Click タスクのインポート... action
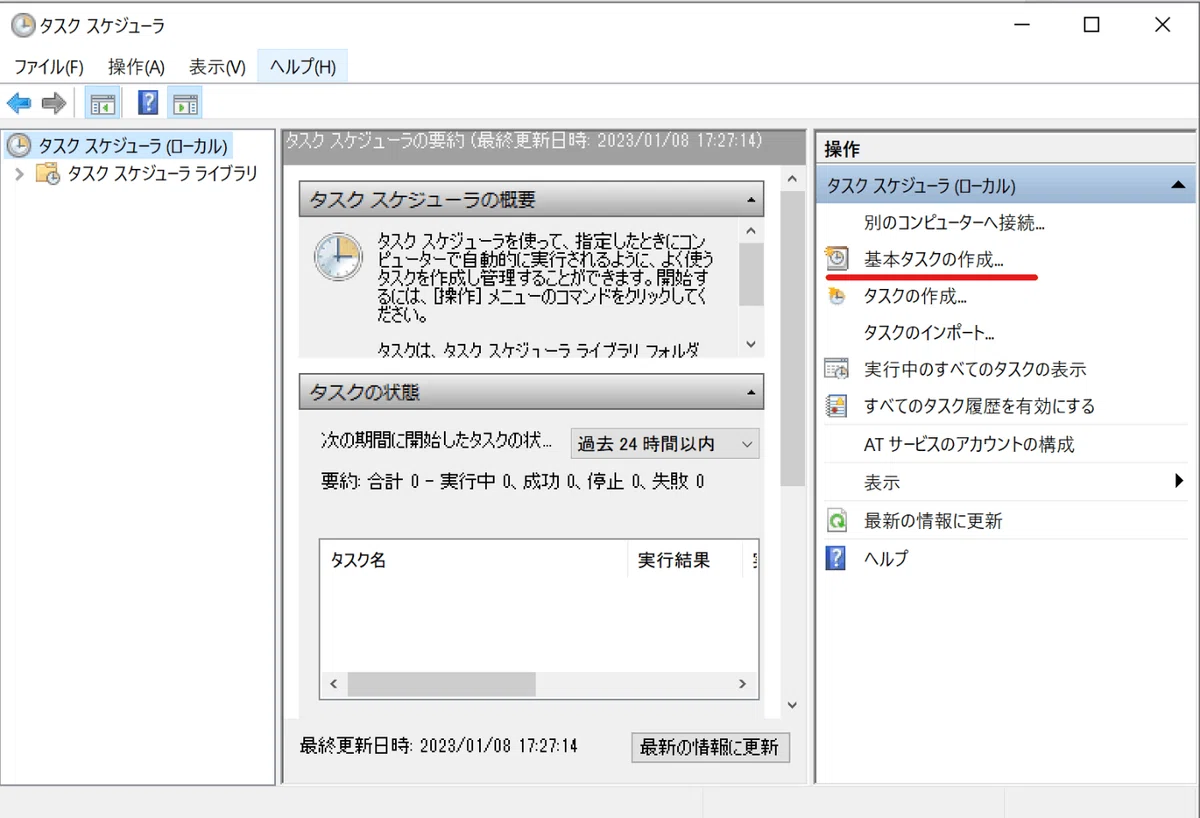 [x=929, y=333]
